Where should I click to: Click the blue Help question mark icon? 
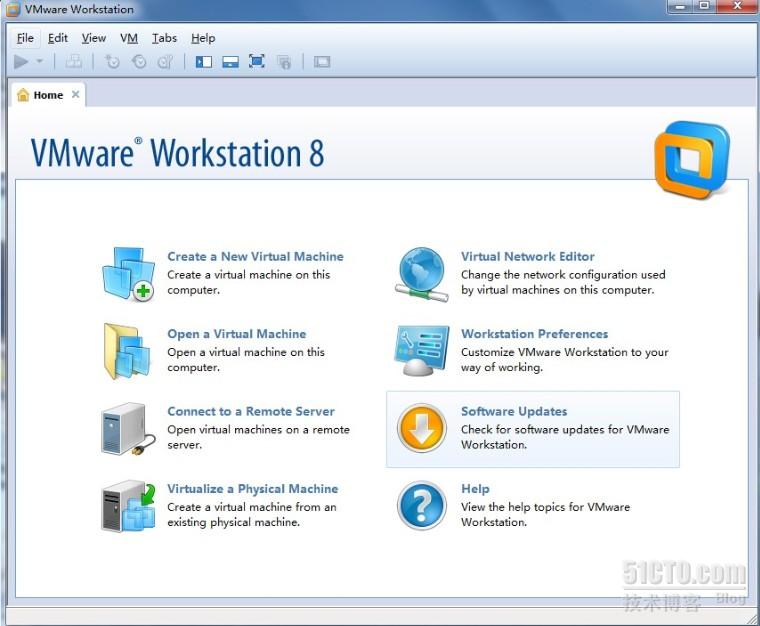click(422, 506)
